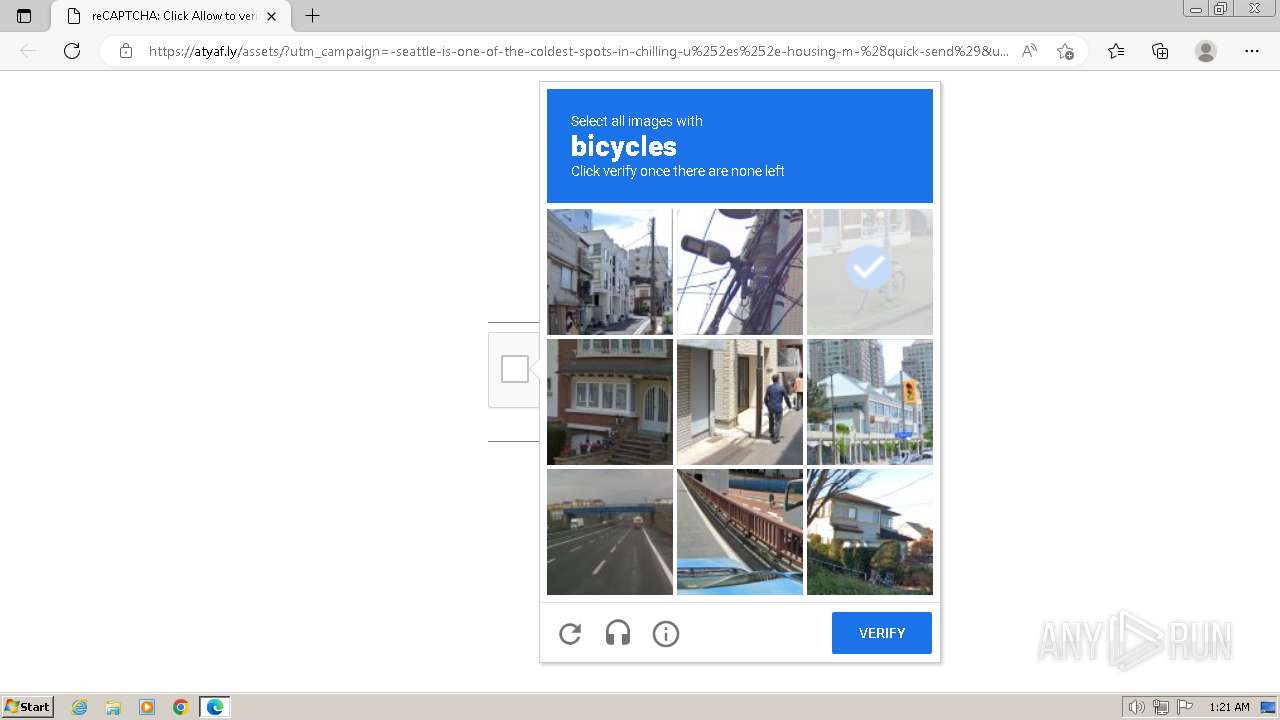
Task: Tick the reCAPTCHA checkbox behind the challenge
Action: point(515,369)
